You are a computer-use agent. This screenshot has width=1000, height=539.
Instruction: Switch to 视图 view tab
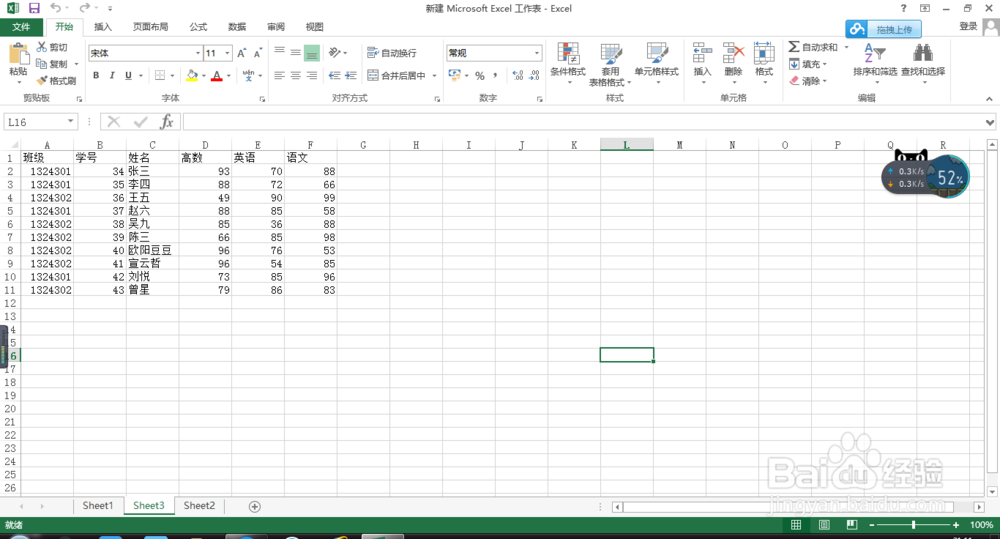click(314, 27)
